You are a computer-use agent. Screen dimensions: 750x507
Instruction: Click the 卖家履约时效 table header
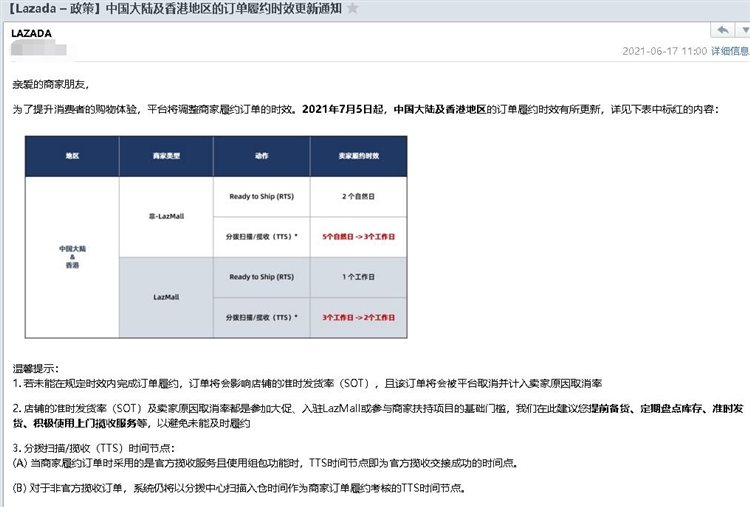click(359, 156)
